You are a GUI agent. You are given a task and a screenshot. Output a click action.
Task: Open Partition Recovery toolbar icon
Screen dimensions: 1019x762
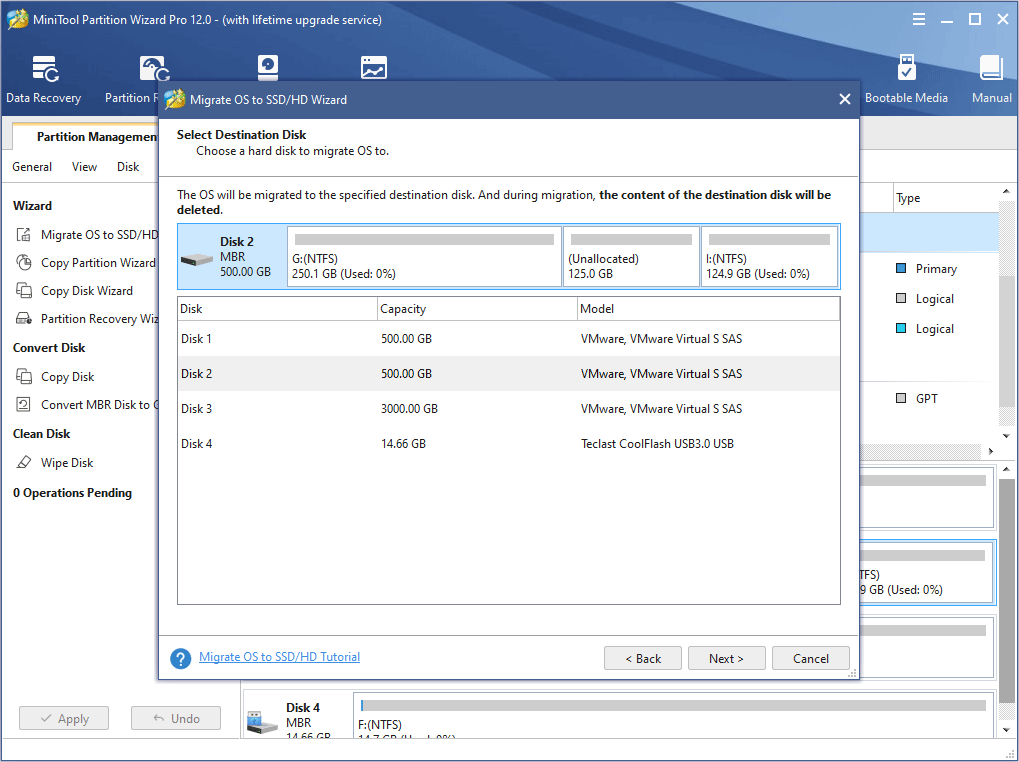155,69
